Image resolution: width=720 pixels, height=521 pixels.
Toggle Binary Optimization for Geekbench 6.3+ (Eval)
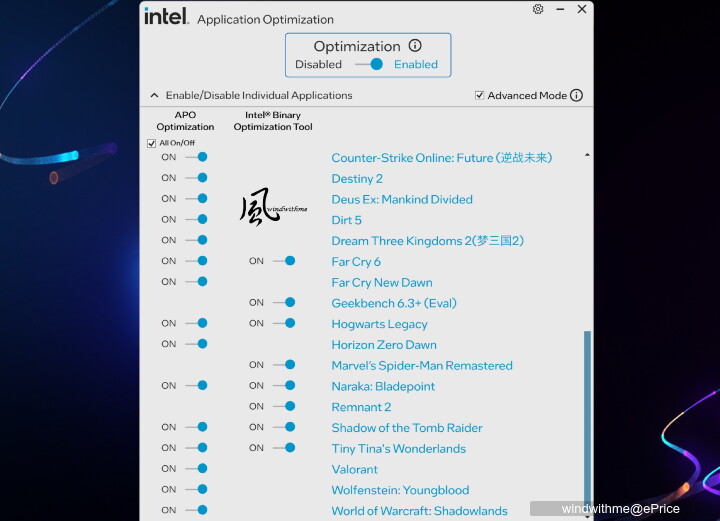pyautogui.click(x=284, y=302)
